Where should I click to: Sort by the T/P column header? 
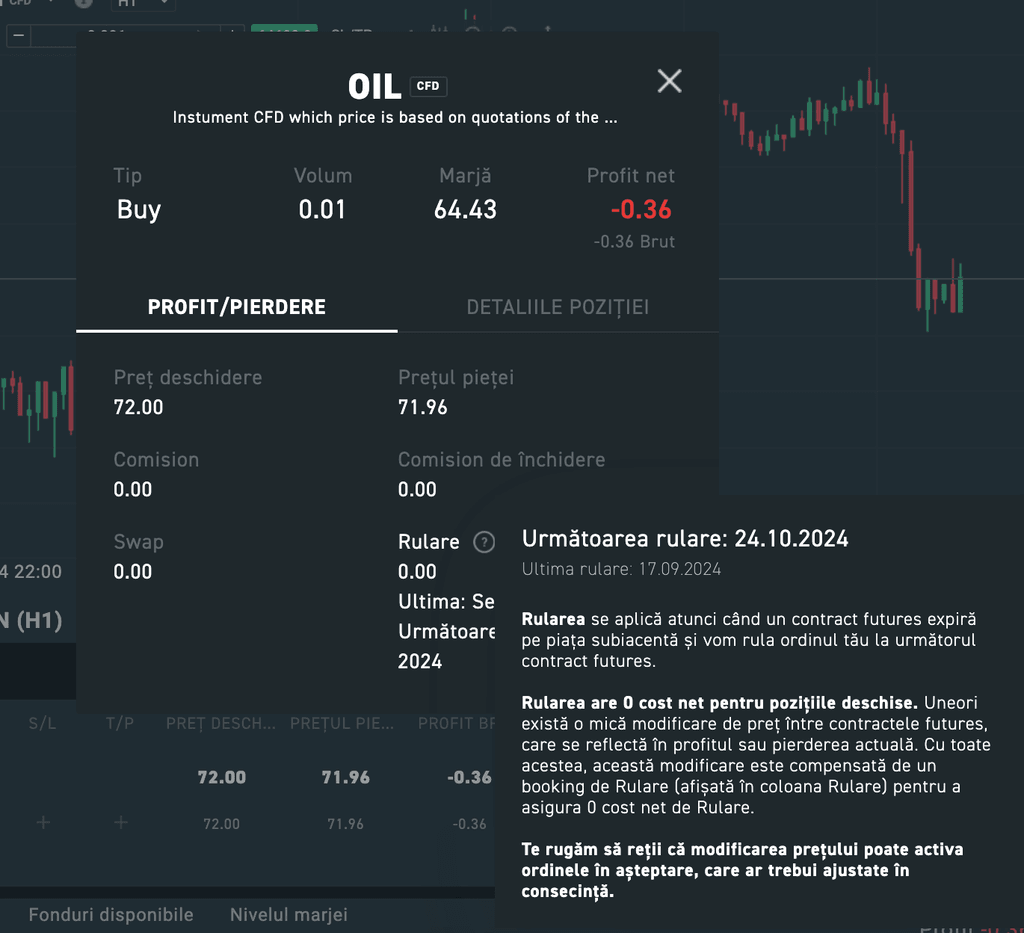tap(119, 723)
